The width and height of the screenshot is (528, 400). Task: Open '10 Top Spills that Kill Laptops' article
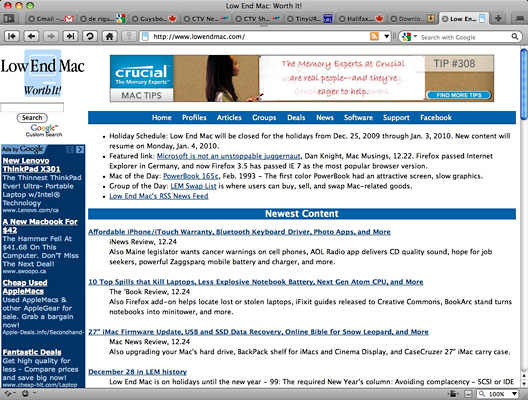coord(256,282)
